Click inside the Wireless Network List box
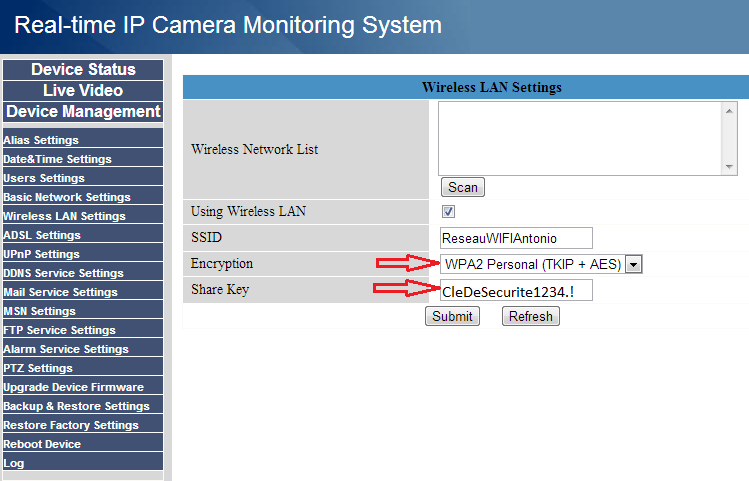The image size is (749, 481). 580,137
